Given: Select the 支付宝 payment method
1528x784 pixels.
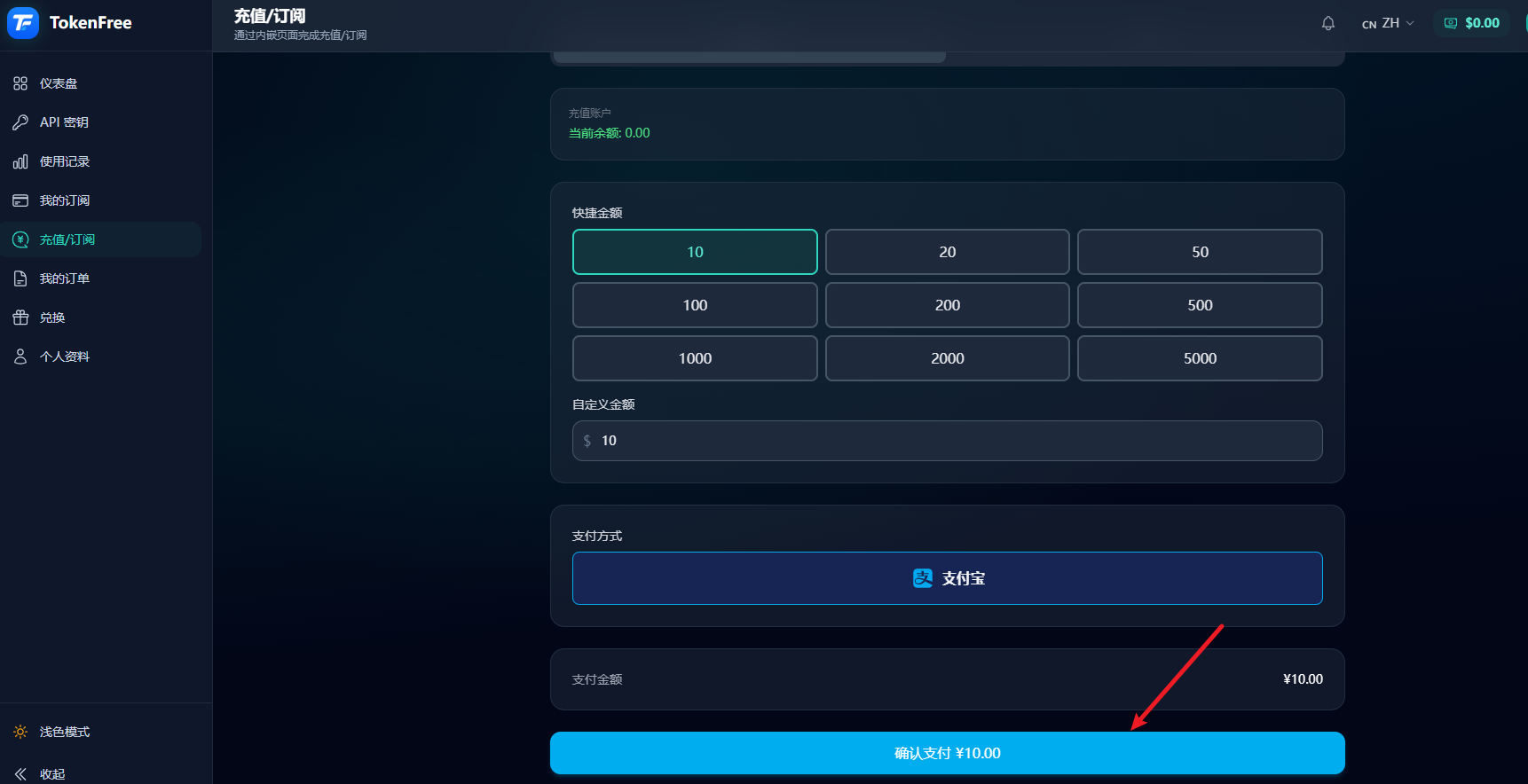Looking at the screenshot, I should pyautogui.click(x=947, y=578).
